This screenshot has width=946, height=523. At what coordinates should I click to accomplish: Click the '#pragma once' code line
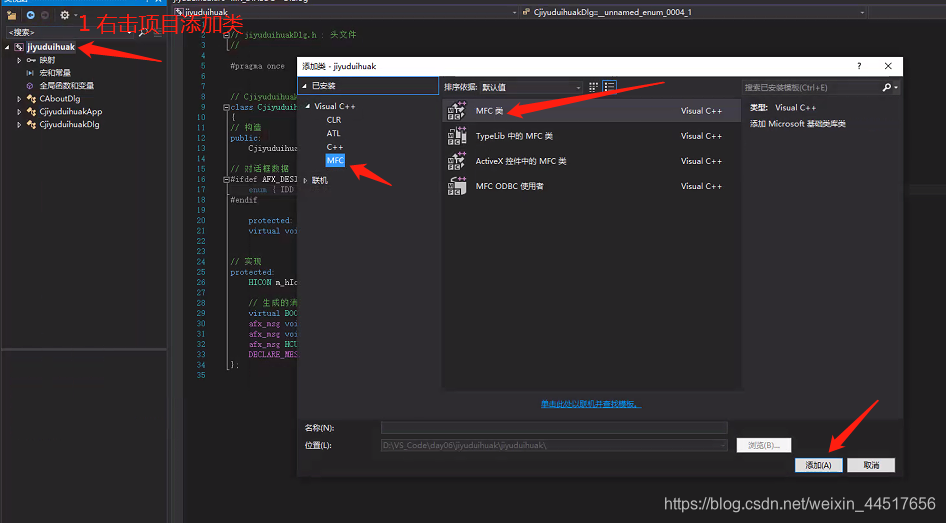(x=257, y=66)
